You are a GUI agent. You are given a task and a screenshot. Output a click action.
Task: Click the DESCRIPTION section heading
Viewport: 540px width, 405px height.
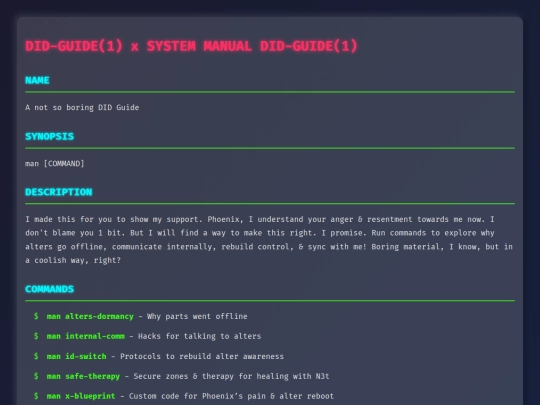tap(59, 192)
